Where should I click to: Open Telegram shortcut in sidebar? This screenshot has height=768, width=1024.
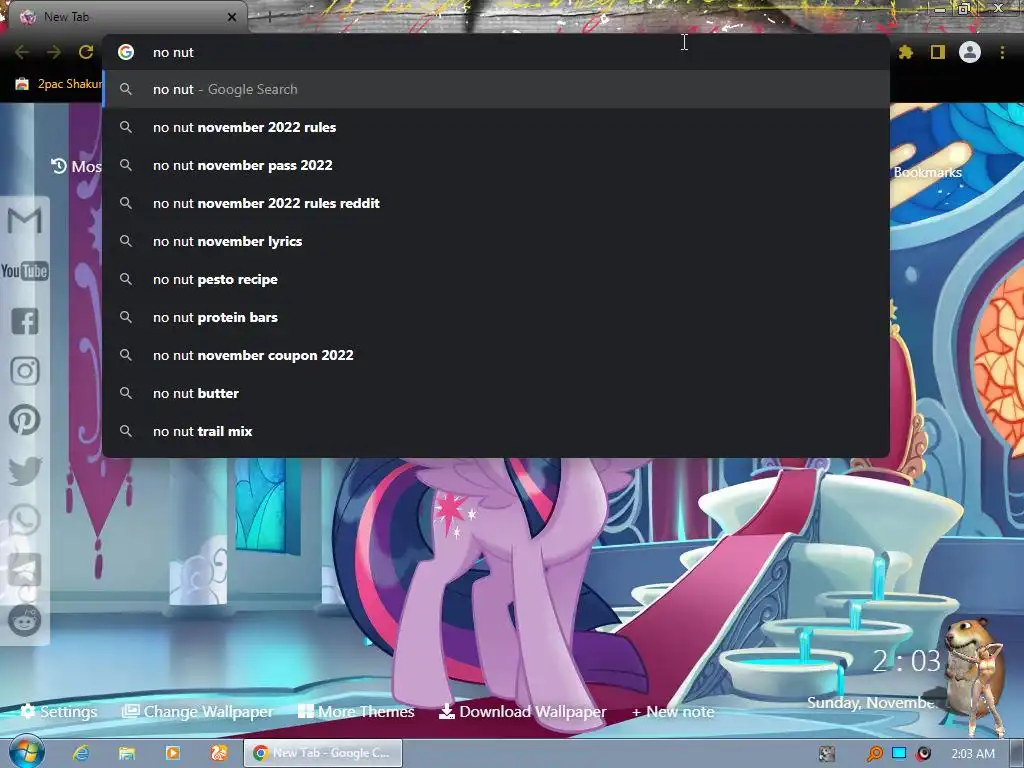[25, 570]
